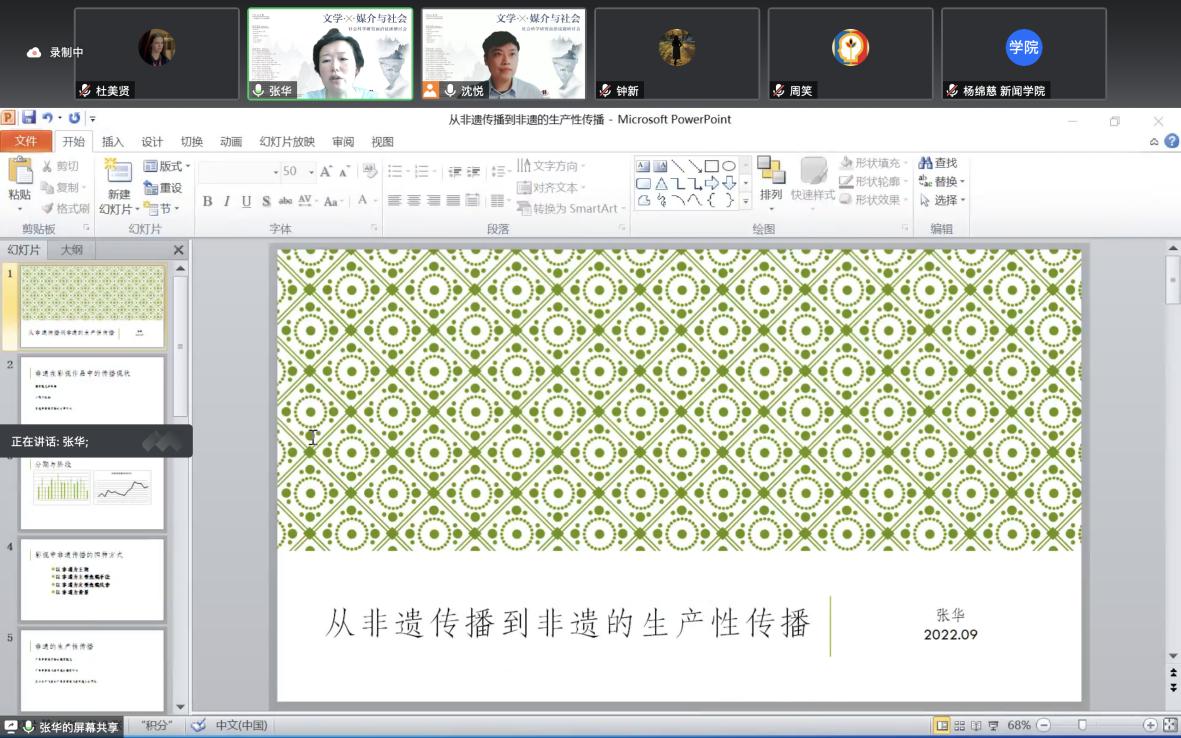Open PowerPoint Help question mark icon
Screen dimensions: 1181x738
(x=1171, y=141)
